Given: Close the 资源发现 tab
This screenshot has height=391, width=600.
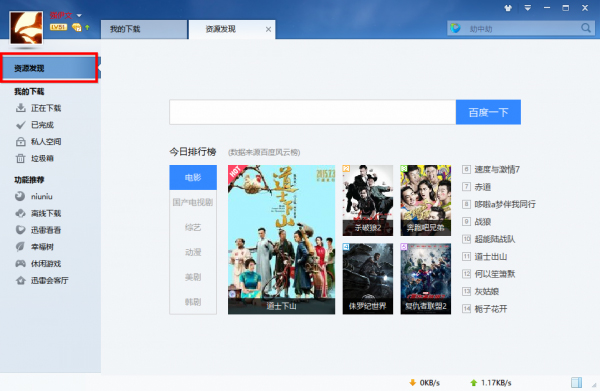Looking at the screenshot, I should coord(268,29).
